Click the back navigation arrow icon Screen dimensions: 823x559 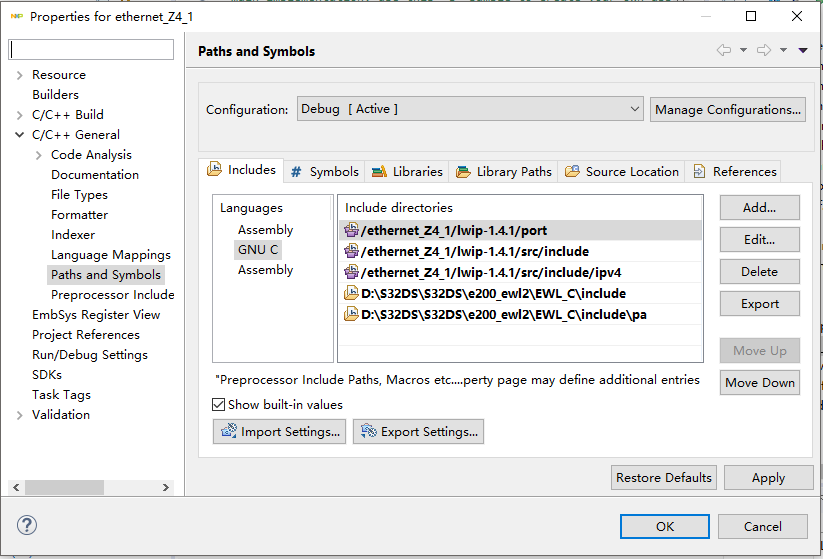coord(724,51)
